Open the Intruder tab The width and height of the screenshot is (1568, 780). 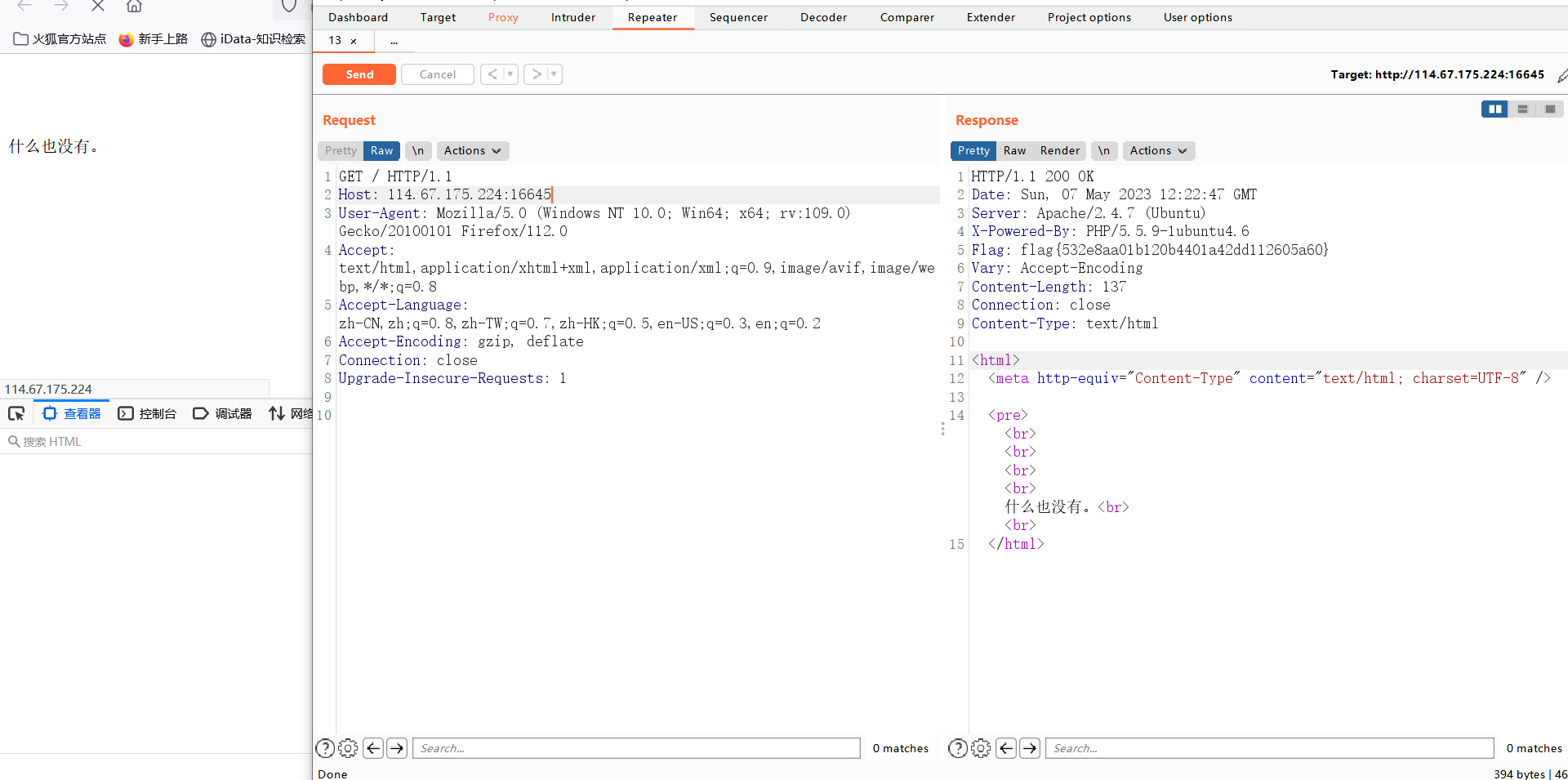573,17
